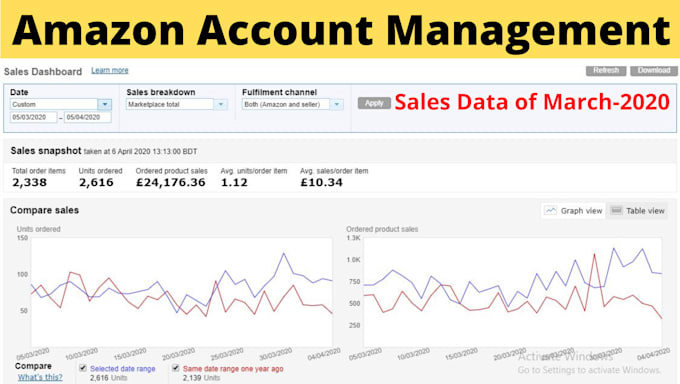Click the 2,139 Units comparison total
This screenshot has width=680, height=384.
(201, 378)
